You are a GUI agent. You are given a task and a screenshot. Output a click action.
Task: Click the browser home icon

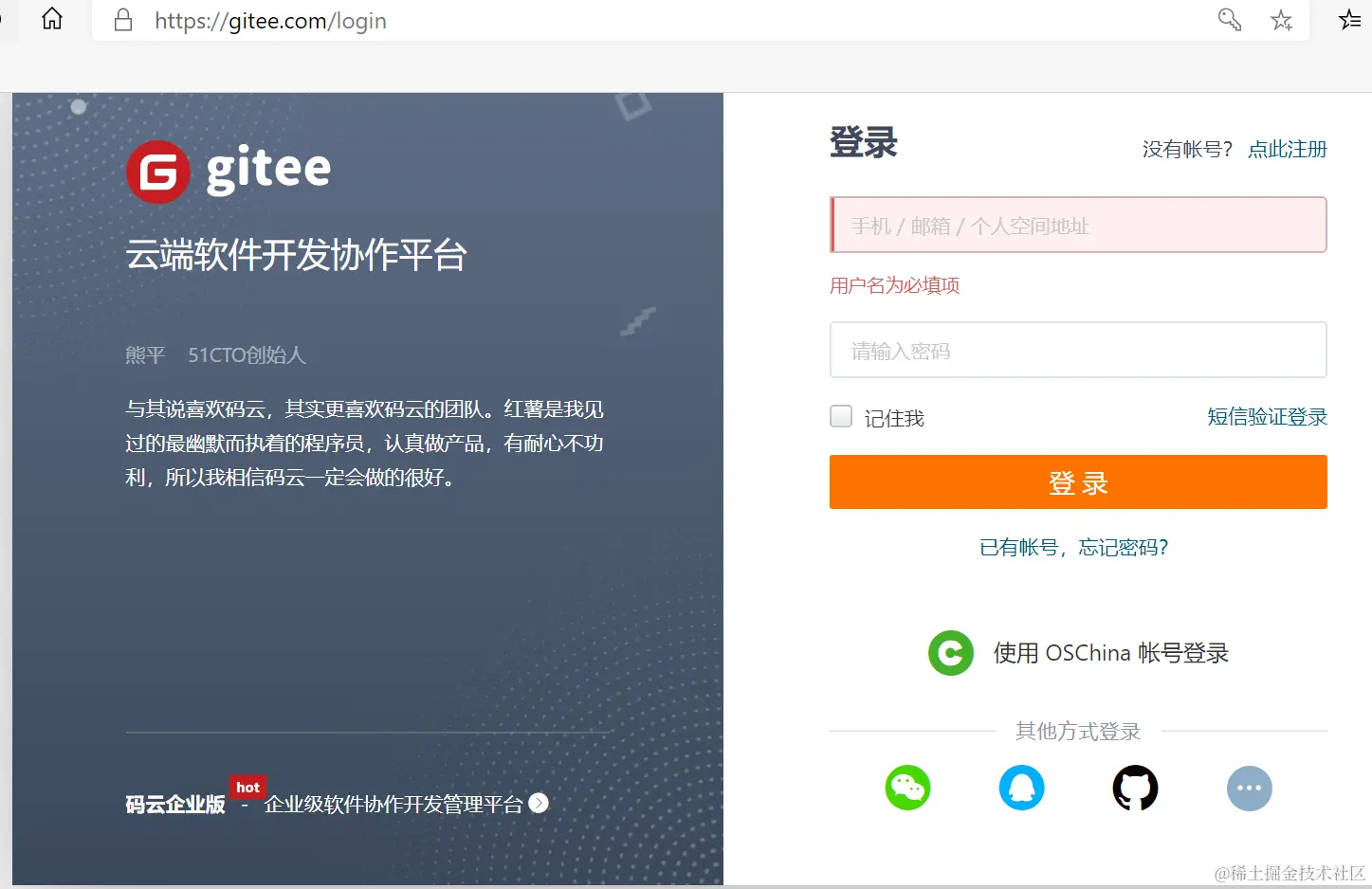coord(52,19)
